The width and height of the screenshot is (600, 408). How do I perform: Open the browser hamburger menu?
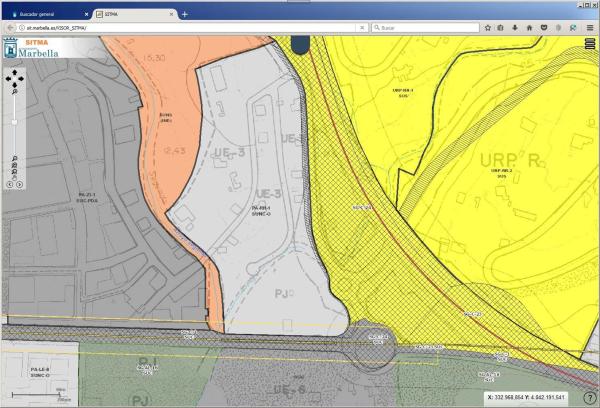click(590, 28)
